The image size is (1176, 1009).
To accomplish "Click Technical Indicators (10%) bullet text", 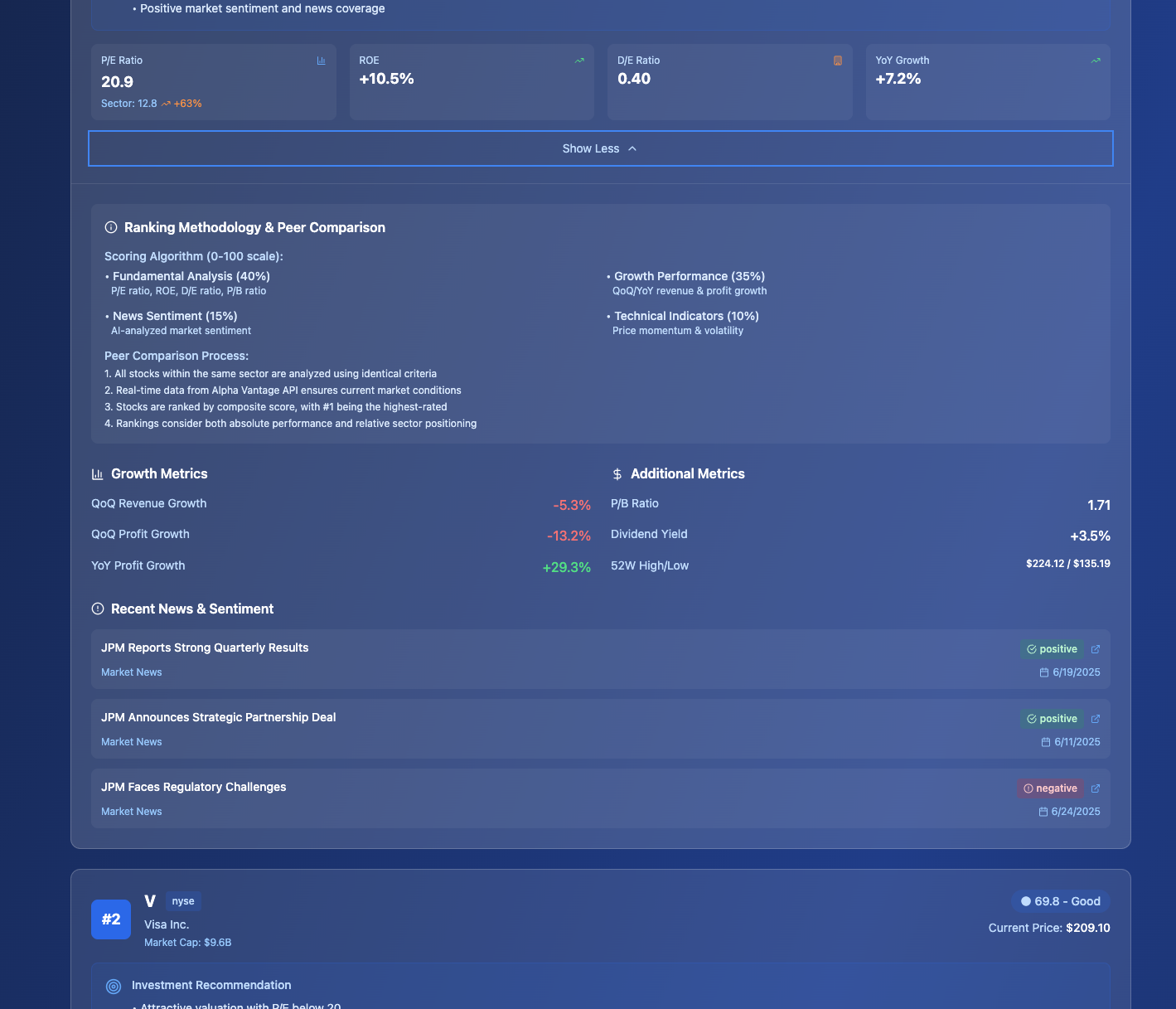I will [x=686, y=316].
